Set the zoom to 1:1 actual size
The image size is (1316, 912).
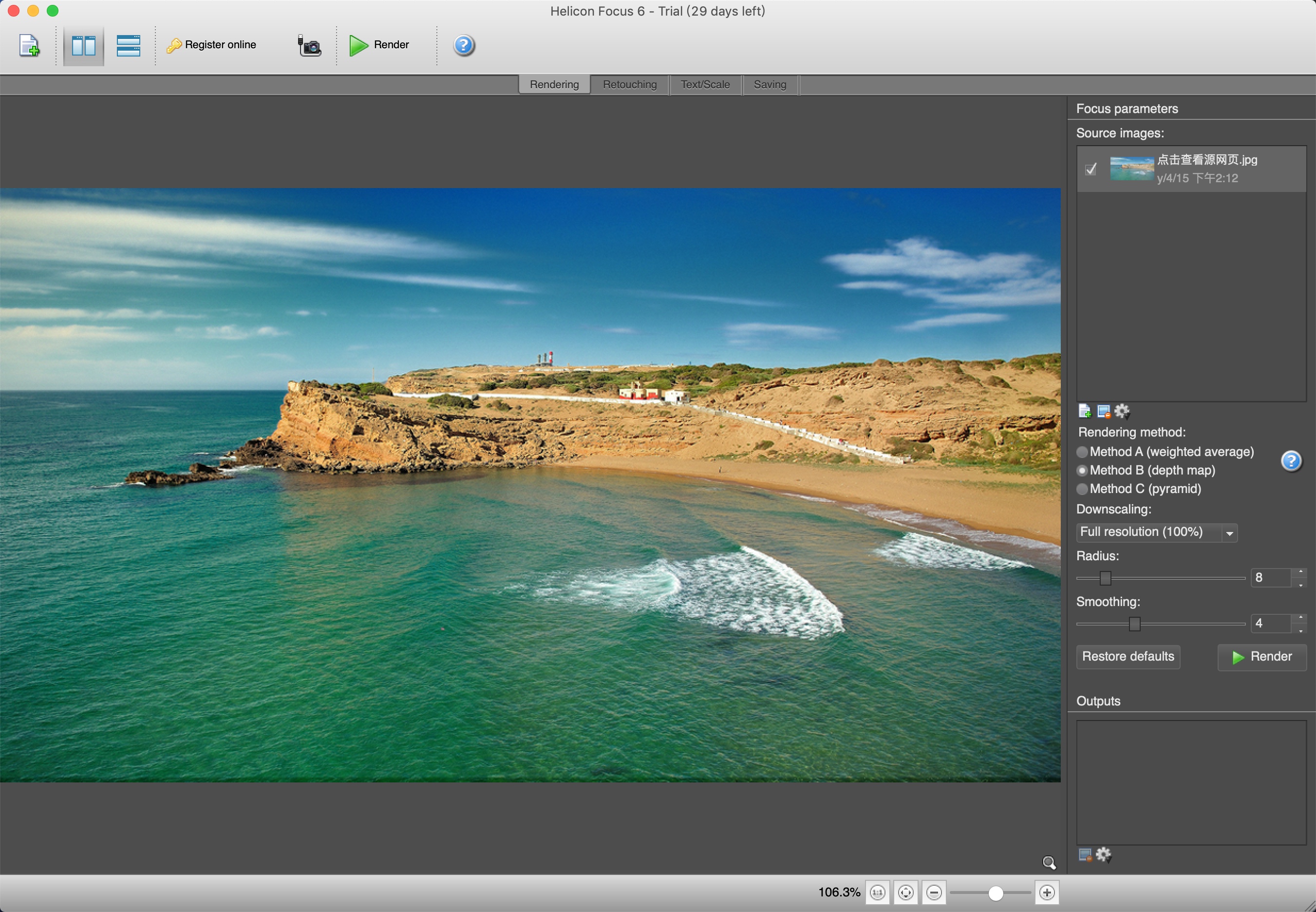pyautogui.click(x=877, y=892)
